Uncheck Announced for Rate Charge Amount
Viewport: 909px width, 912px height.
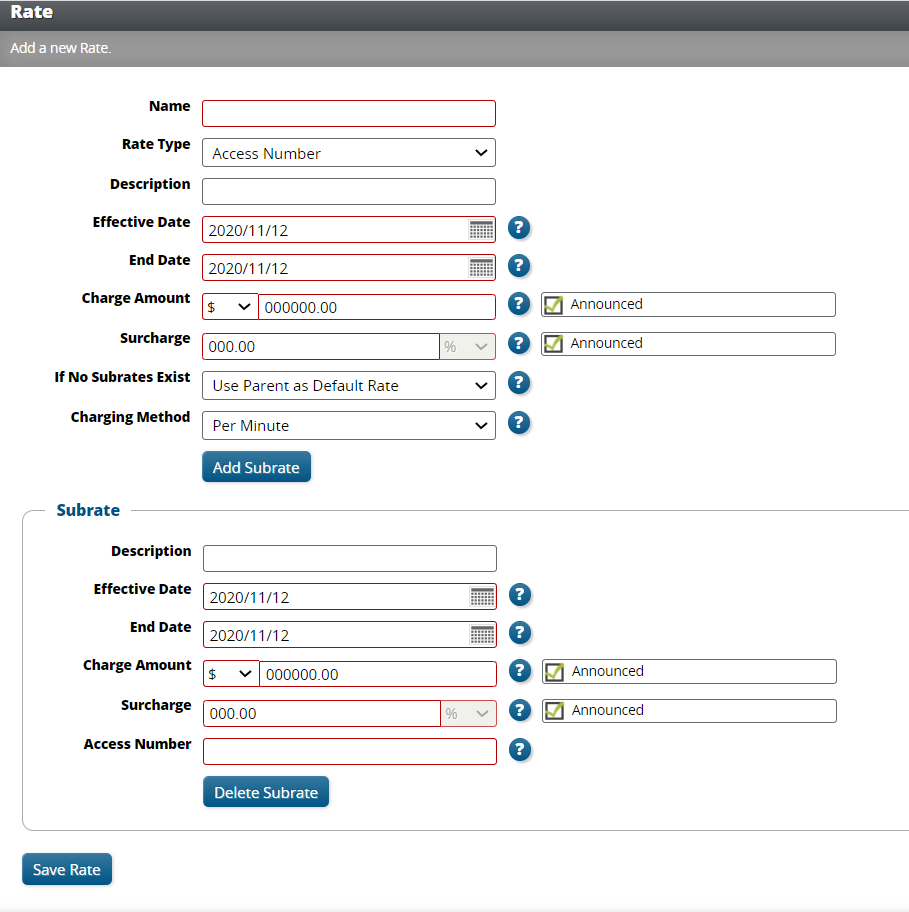[553, 305]
